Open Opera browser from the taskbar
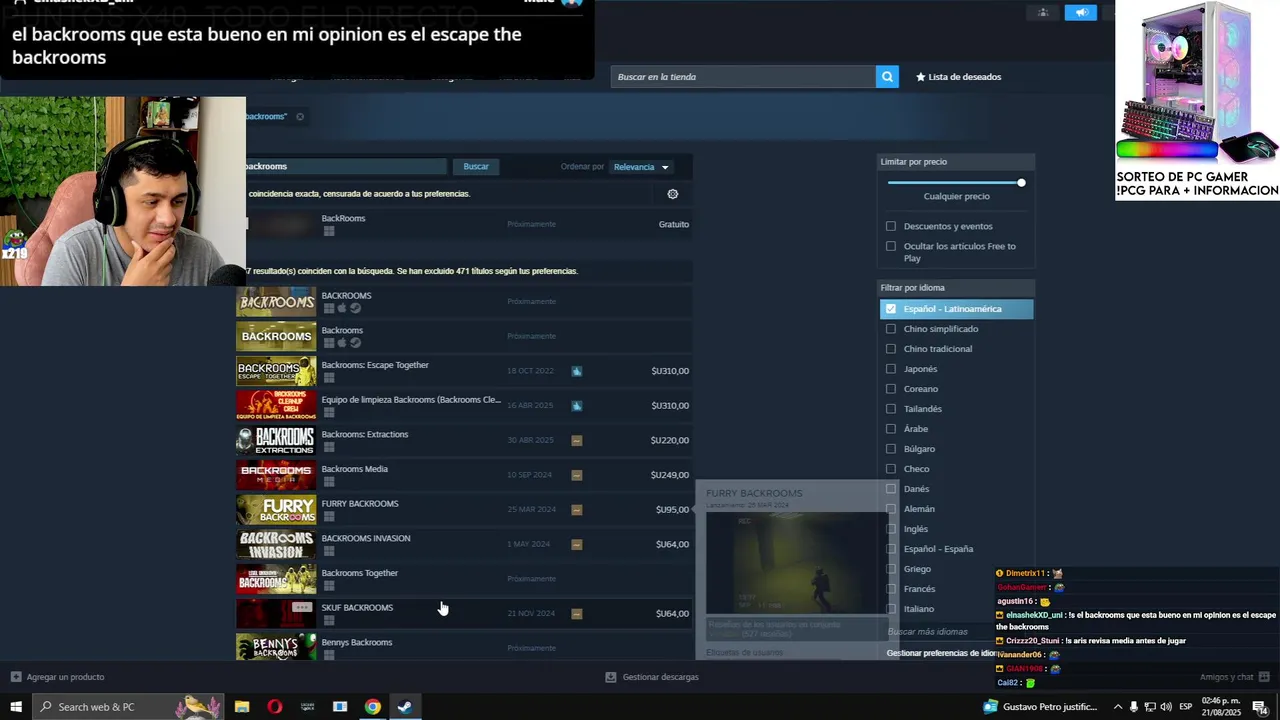Viewport: 1280px width, 720px height. 275,707
